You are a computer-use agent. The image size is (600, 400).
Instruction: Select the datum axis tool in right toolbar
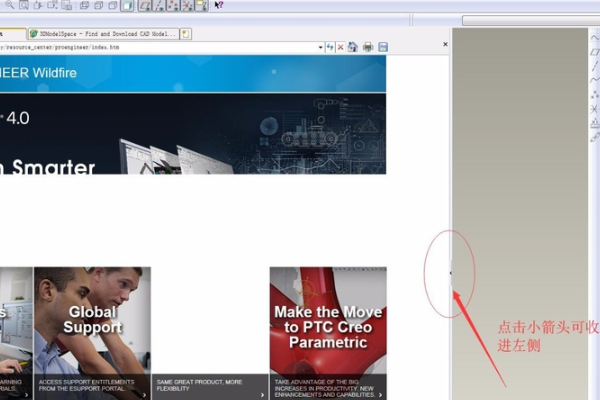click(x=594, y=67)
